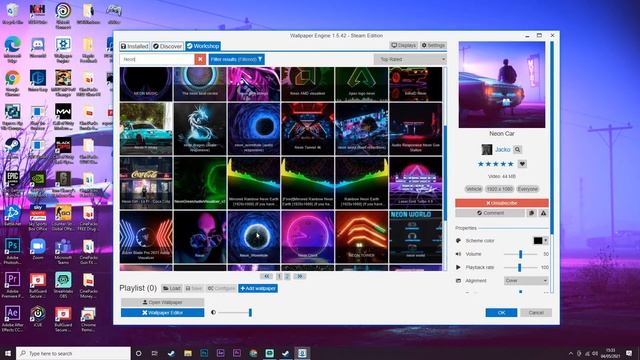The width and height of the screenshot is (640, 360).
Task: Click in the workshop search field
Action: point(157,59)
